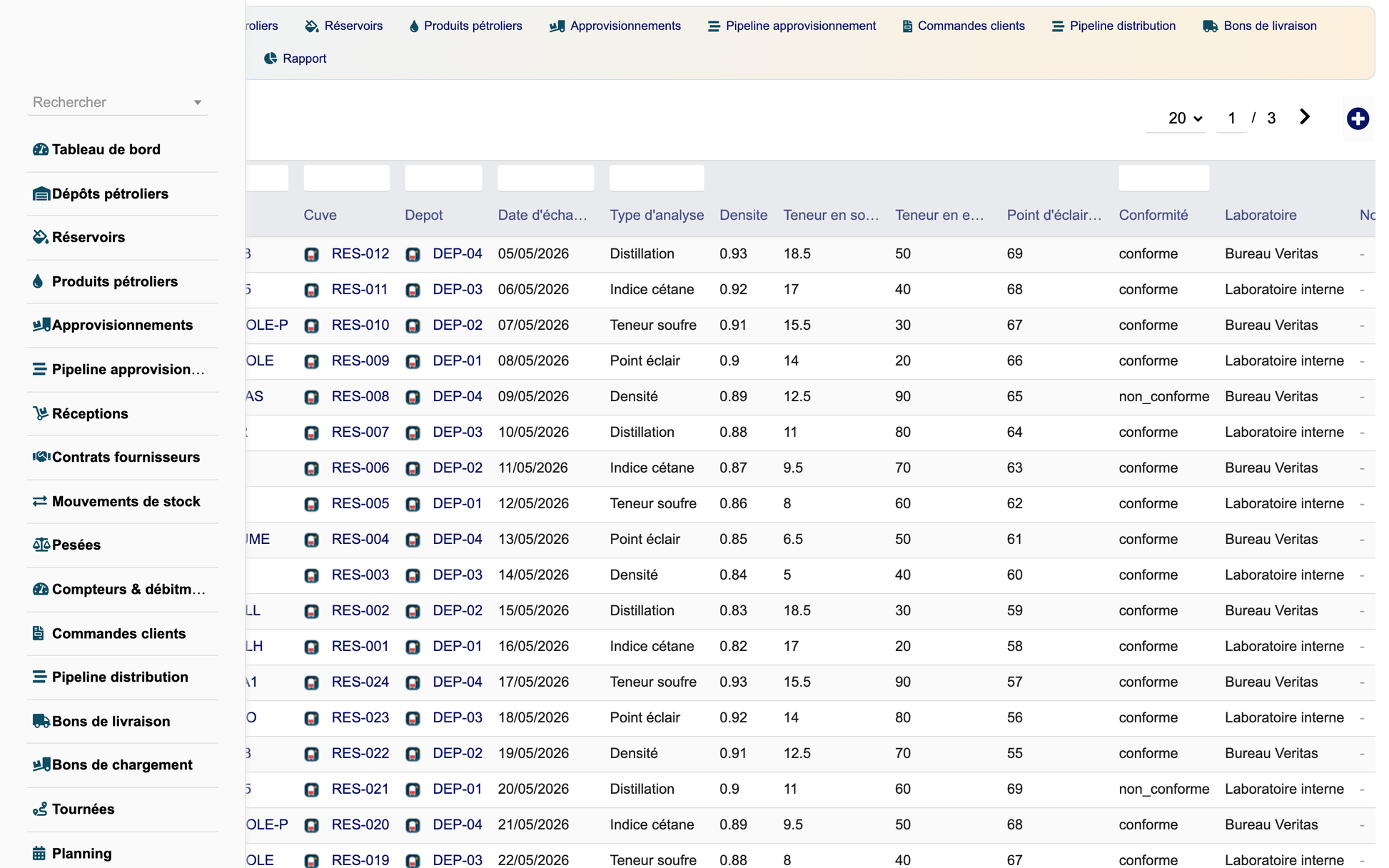Viewport: 1389px width, 868px height.
Task: Switch to Commandes clients top tab
Action: point(964,26)
